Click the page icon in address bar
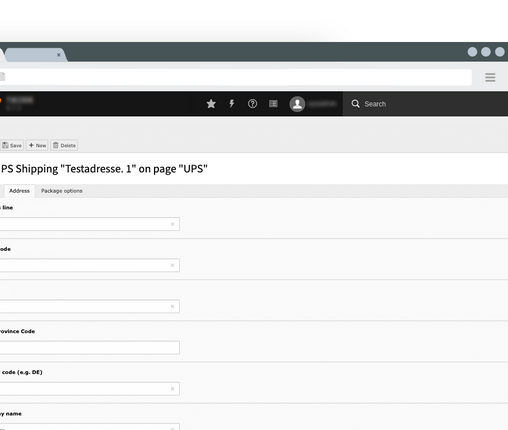Viewport: 508px width, 430px height. point(2,77)
